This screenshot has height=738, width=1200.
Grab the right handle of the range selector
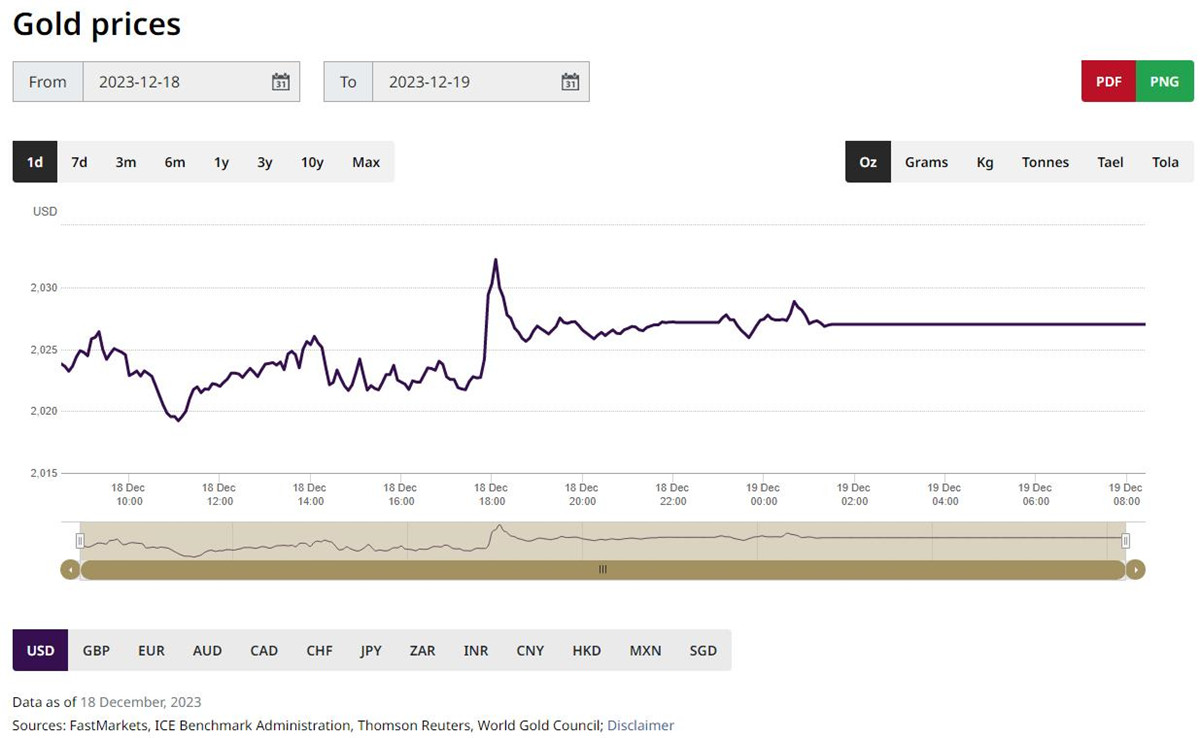1125,541
